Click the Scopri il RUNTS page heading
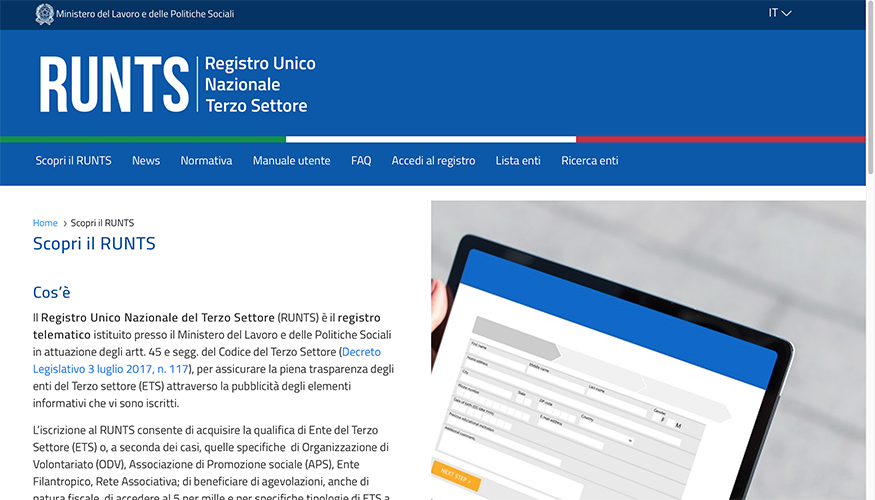 pyautogui.click(x=94, y=244)
